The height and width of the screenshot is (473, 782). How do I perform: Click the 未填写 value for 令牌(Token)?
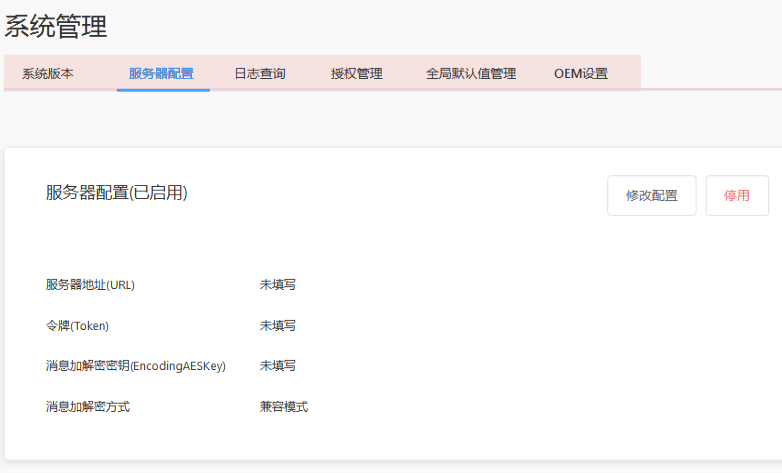[277, 326]
